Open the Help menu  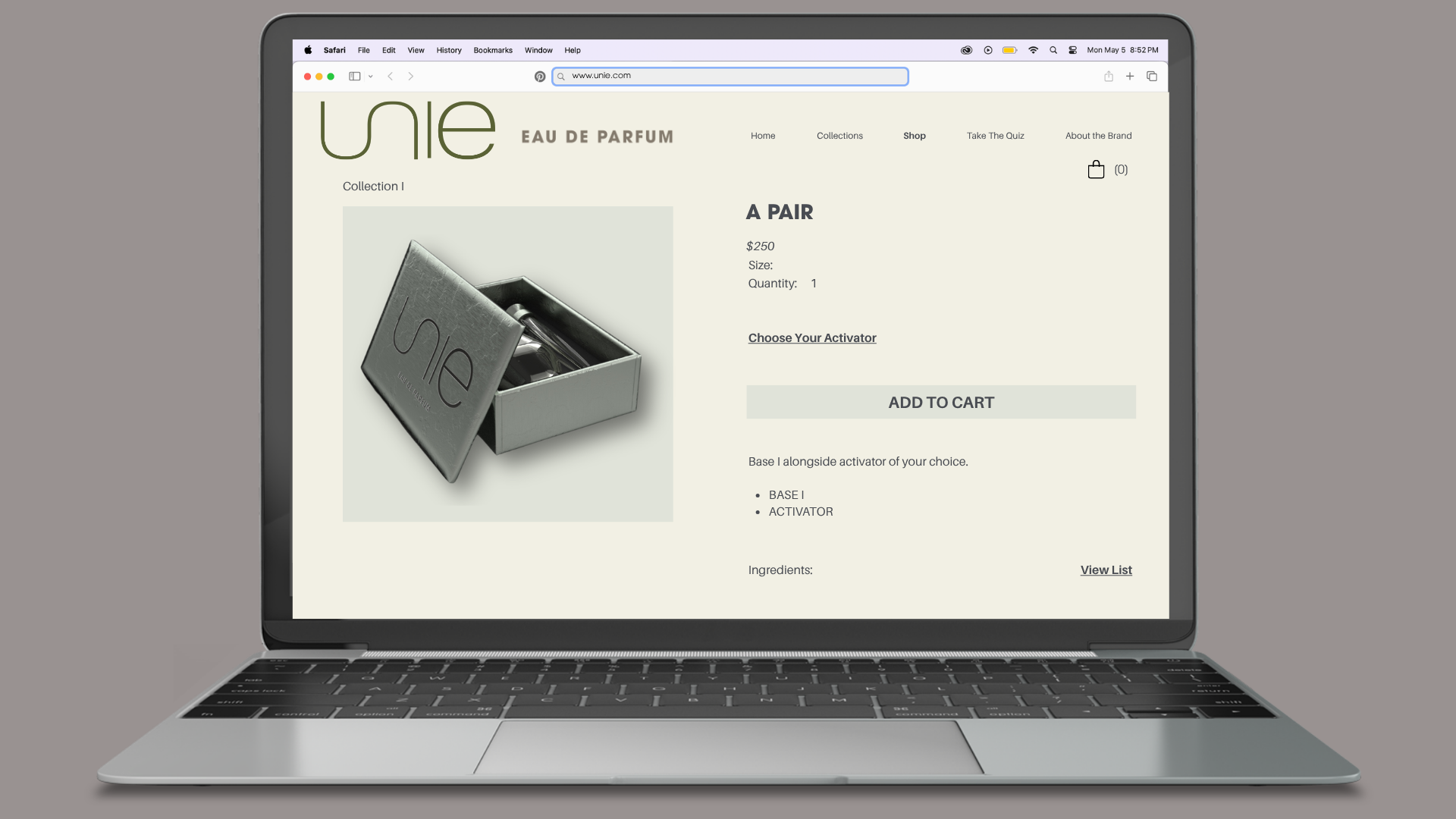click(x=573, y=50)
